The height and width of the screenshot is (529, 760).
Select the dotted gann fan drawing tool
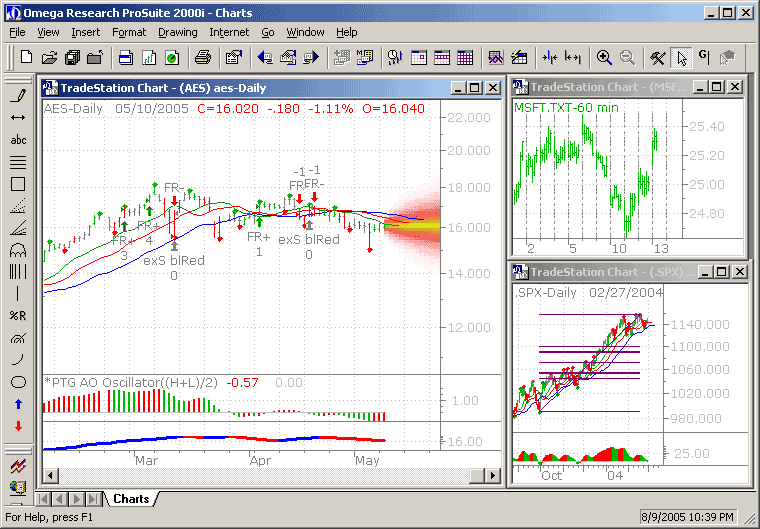coord(18,206)
